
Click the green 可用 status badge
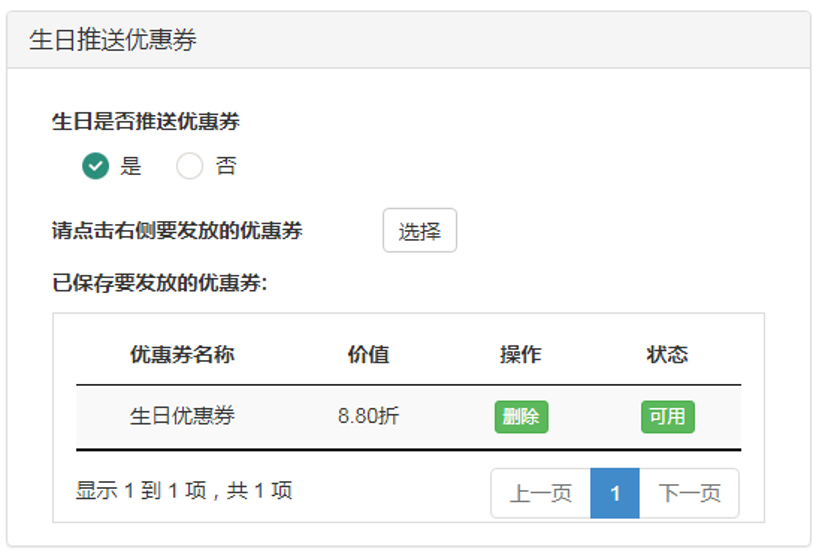pyautogui.click(x=667, y=417)
